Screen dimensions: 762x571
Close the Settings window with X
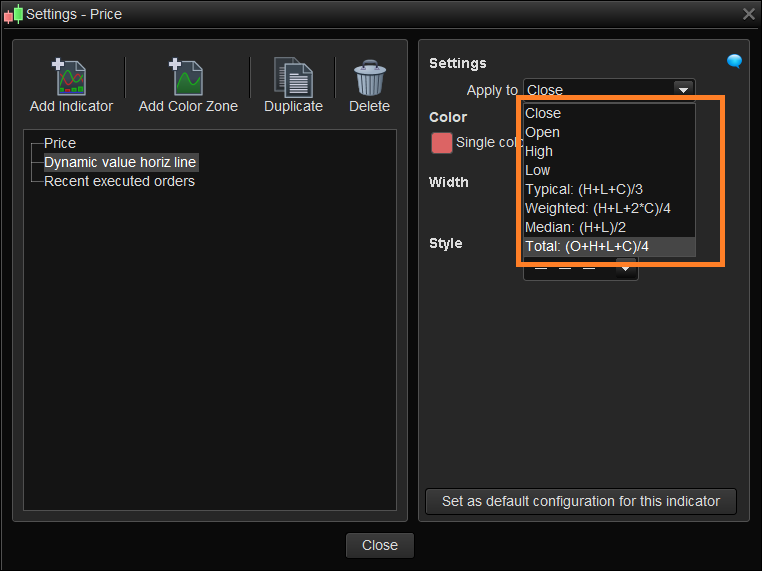tap(749, 14)
